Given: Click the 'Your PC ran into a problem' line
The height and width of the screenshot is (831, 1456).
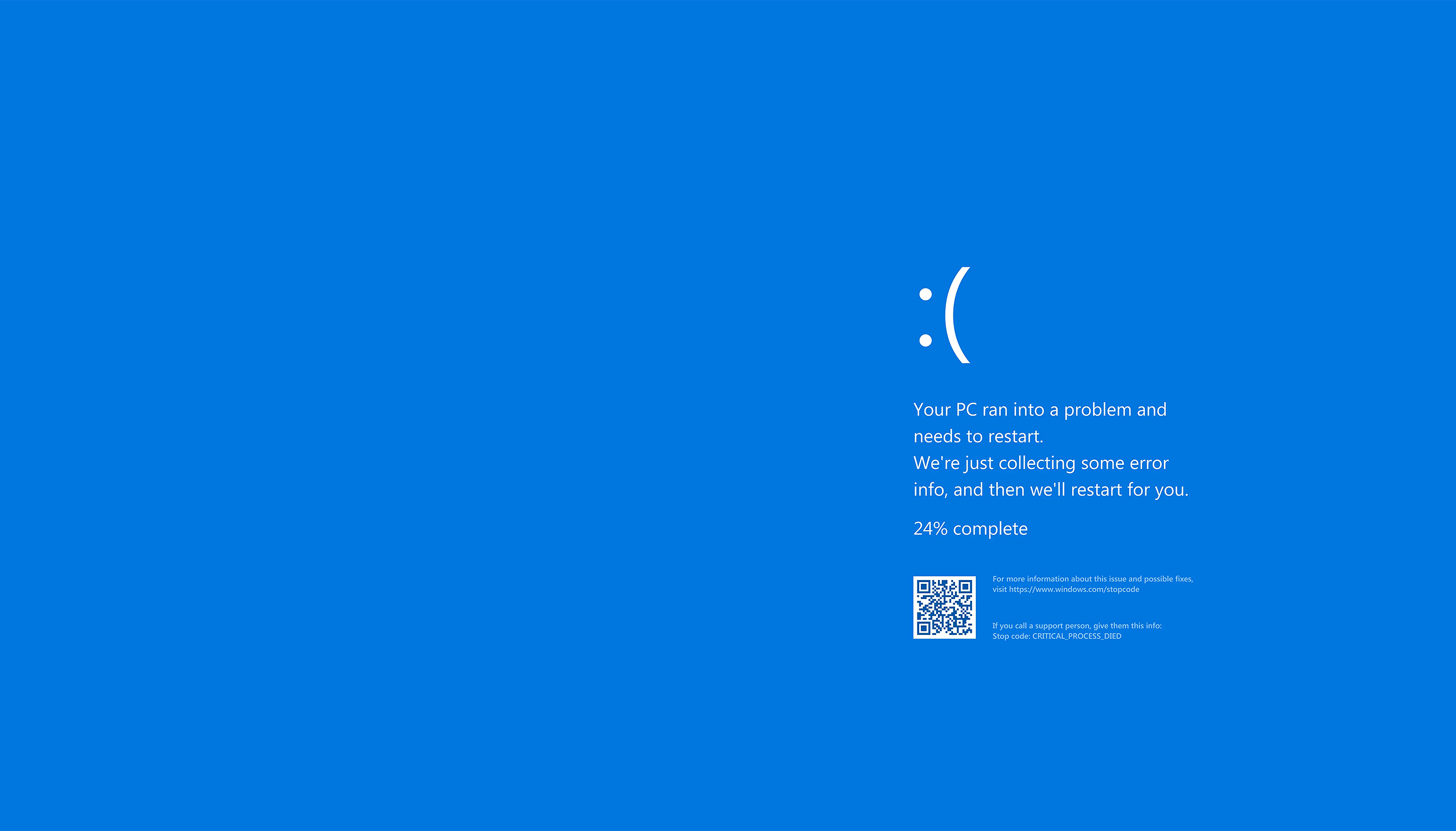Looking at the screenshot, I should pyautogui.click(x=1040, y=410).
